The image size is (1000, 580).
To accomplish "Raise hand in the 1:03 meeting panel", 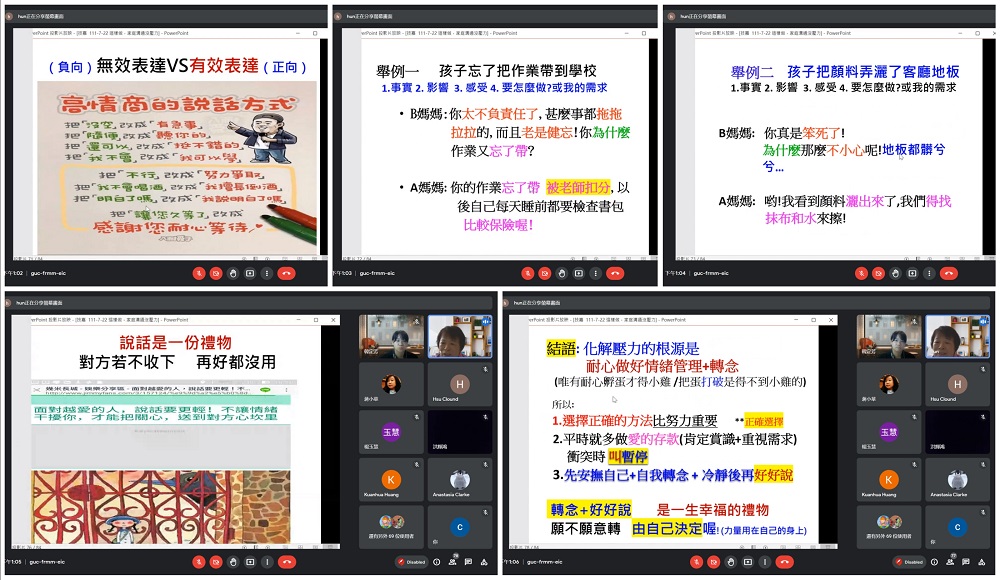I will click(561, 273).
